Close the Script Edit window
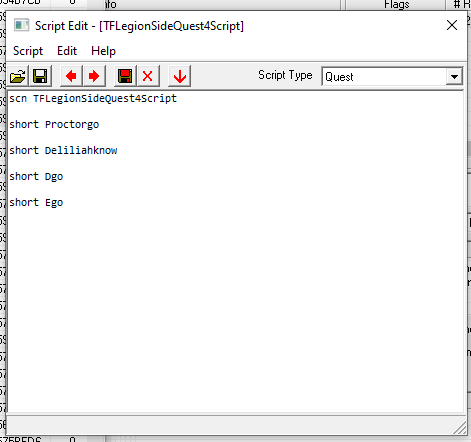This screenshot has height=442, width=471. click(452, 25)
